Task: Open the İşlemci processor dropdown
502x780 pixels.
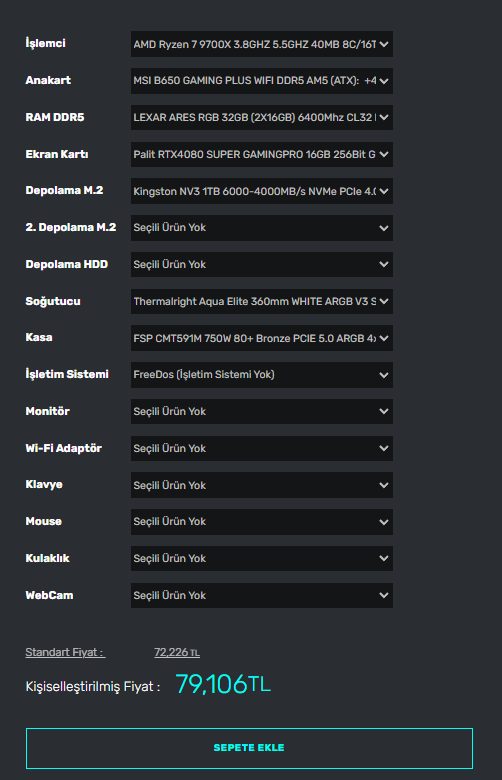Action: [262, 44]
